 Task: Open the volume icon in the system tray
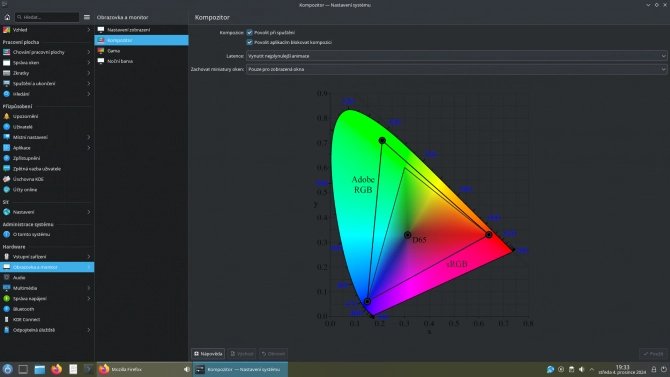coord(582,369)
